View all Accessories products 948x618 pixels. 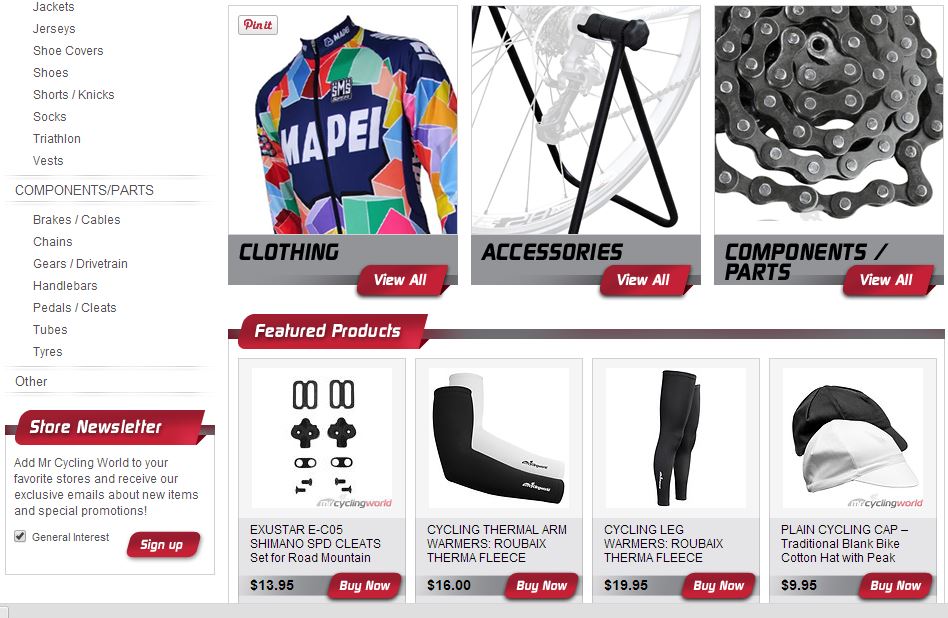(x=643, y=280)
